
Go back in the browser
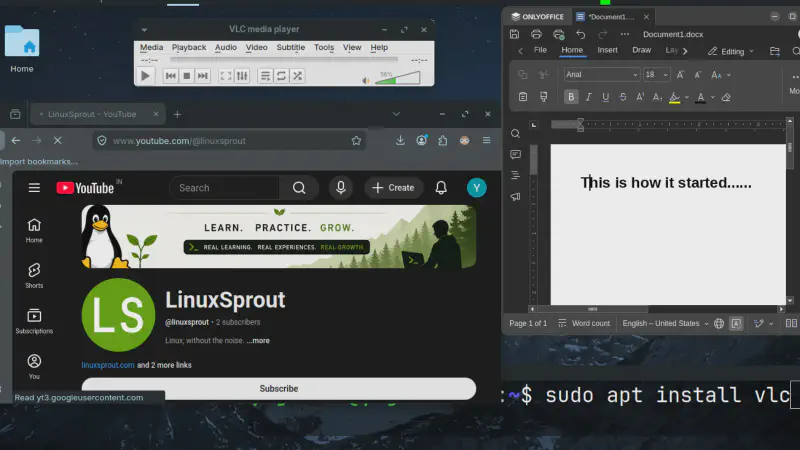click(16, 140)
